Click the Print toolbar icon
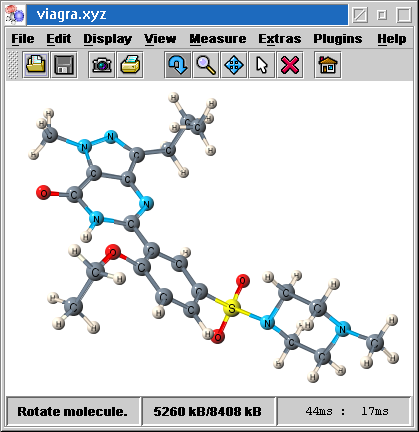Viewport: 419px width, 432px height. point(130,65)
